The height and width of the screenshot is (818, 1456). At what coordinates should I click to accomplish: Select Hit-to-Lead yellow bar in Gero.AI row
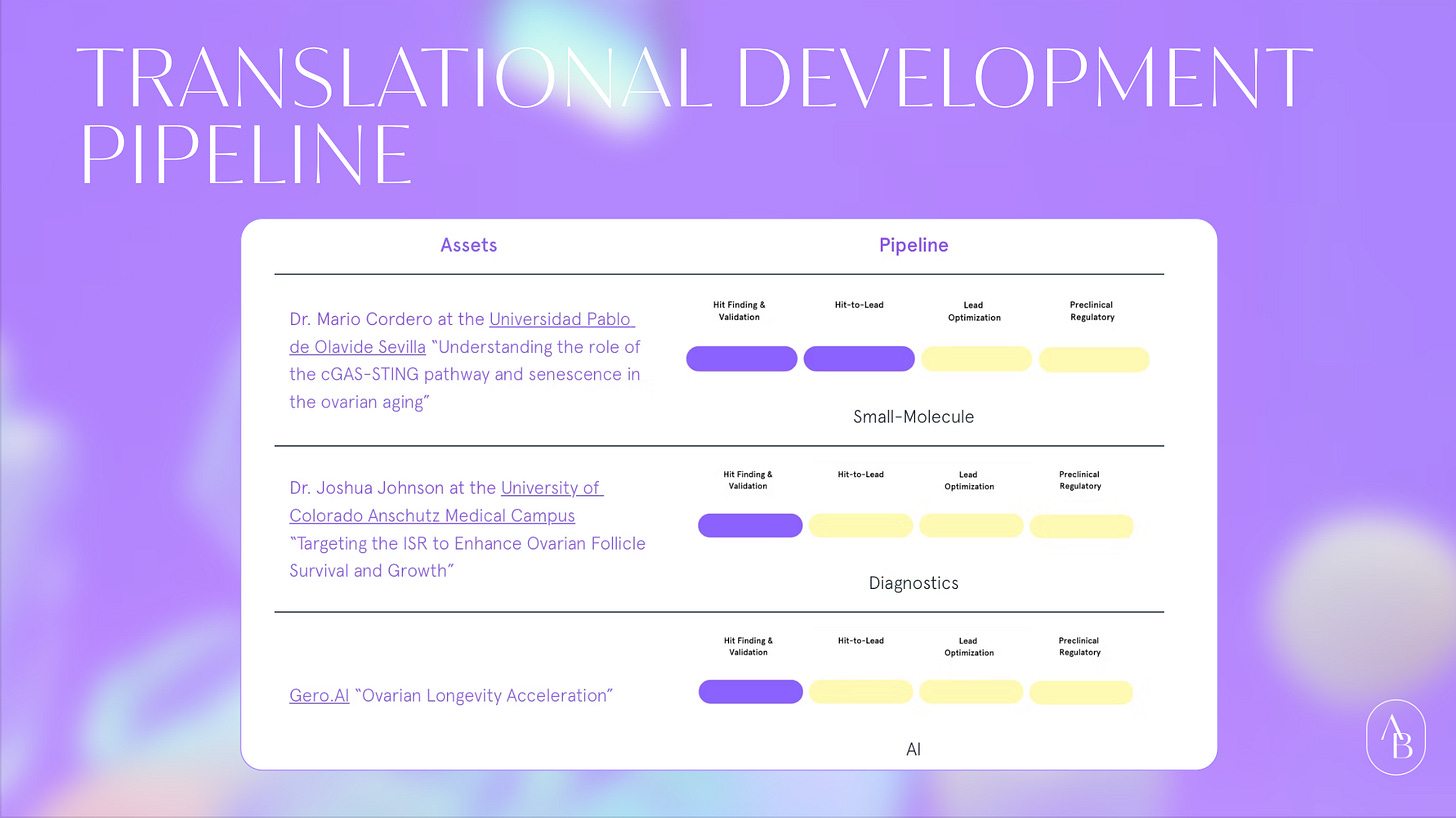860,691
